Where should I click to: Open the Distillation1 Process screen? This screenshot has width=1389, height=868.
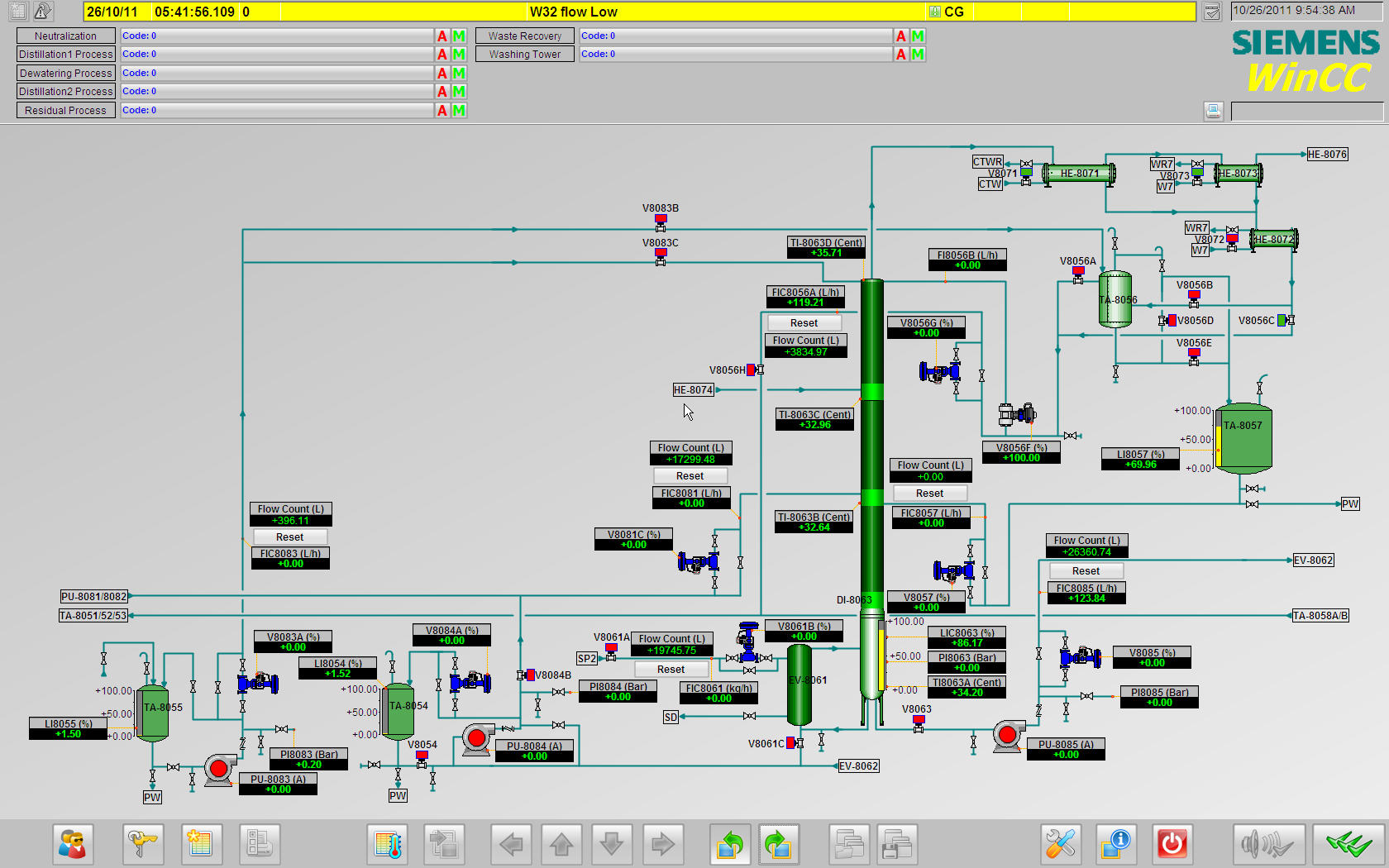(x=65, y=55)
